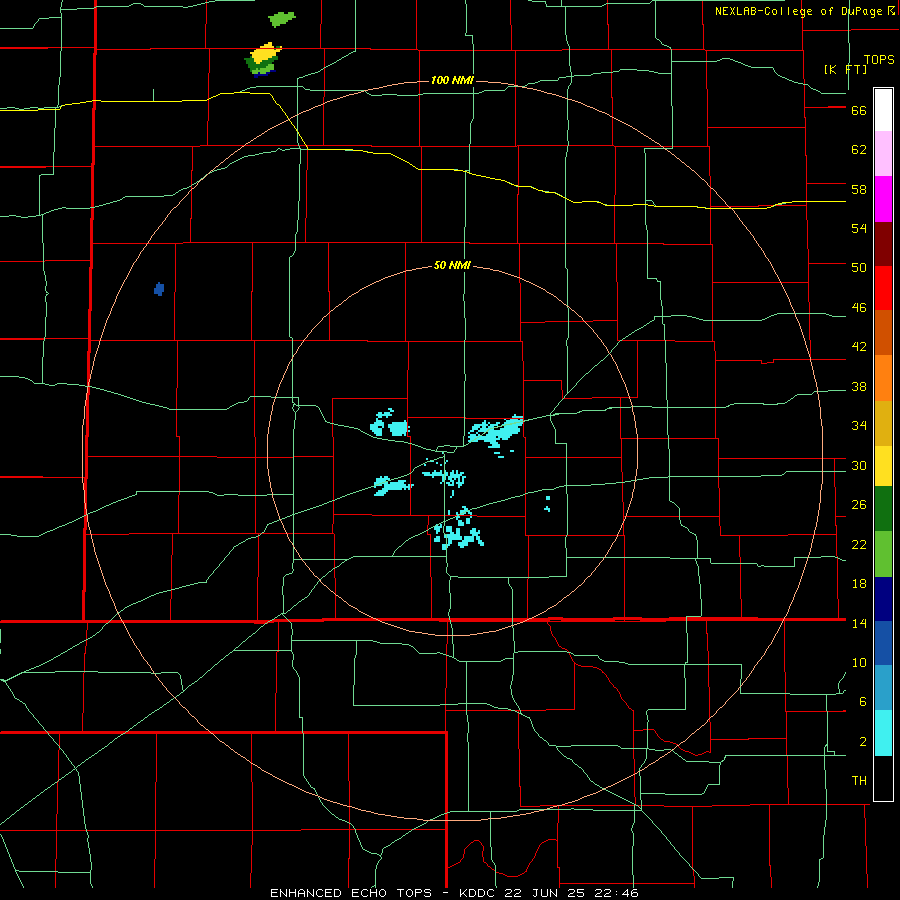Click the '18' legend value
The image size is (900, 900).
pyautogui.click(x=859, y=584)
